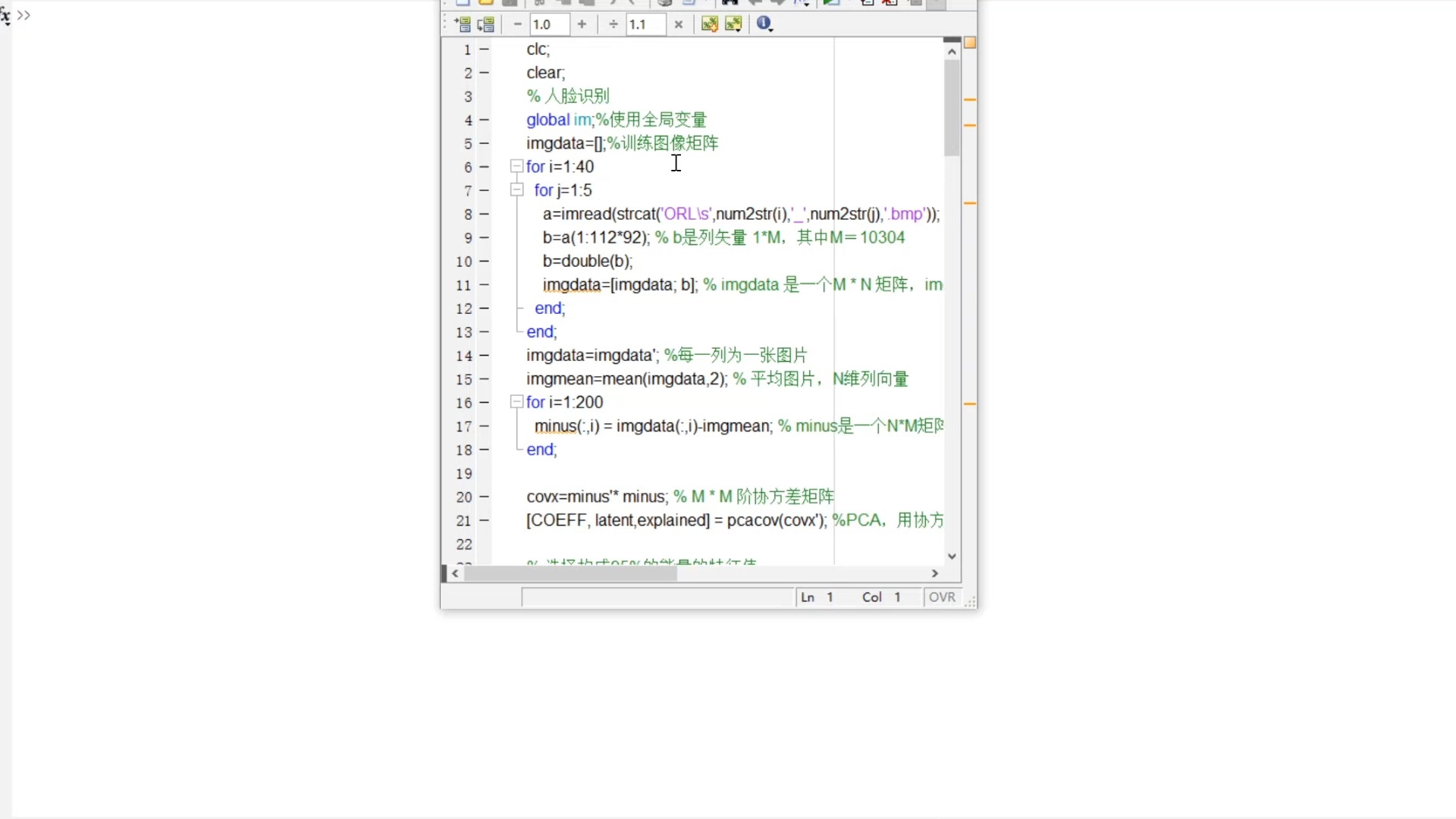Click the 'end;' on line 12
Viewport: 1456px width, 819px height.
click(x=550, y=308)
